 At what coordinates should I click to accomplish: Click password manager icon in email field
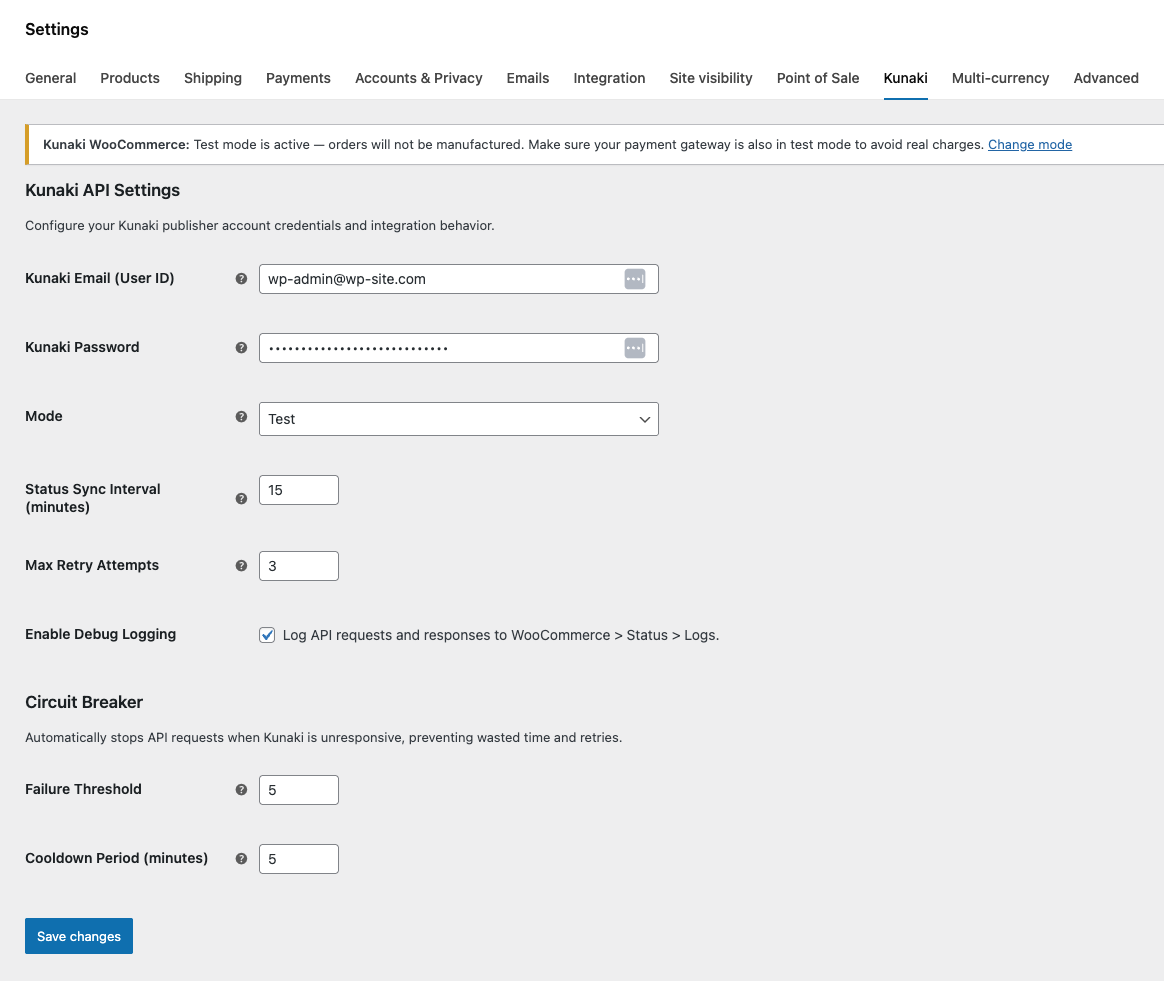tap(635, 279)
